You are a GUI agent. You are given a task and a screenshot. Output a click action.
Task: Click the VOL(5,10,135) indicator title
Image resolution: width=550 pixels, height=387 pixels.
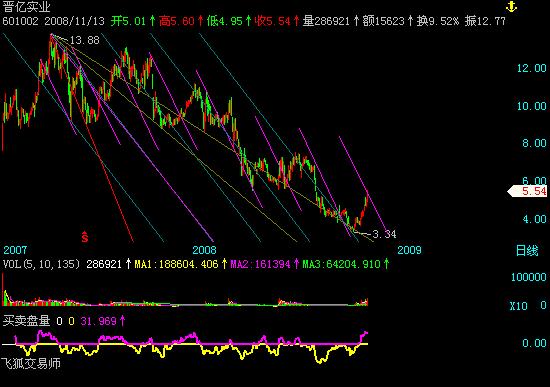[41, 264]
